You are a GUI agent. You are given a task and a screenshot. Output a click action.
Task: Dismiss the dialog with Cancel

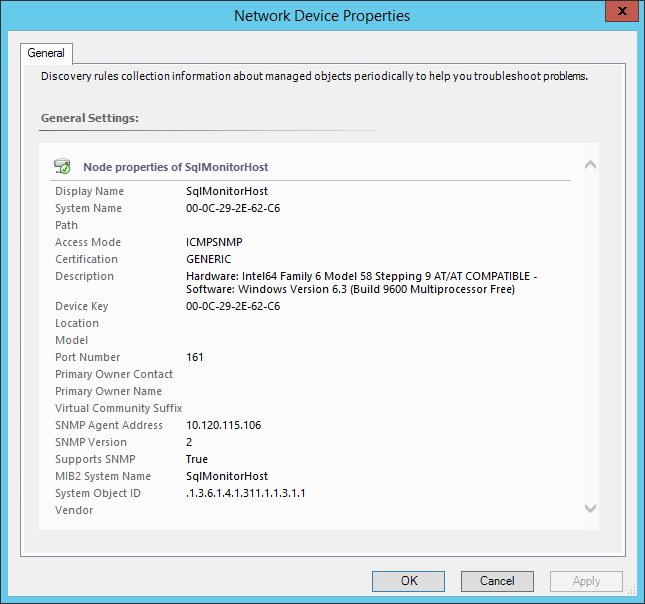tap(497, 581)
